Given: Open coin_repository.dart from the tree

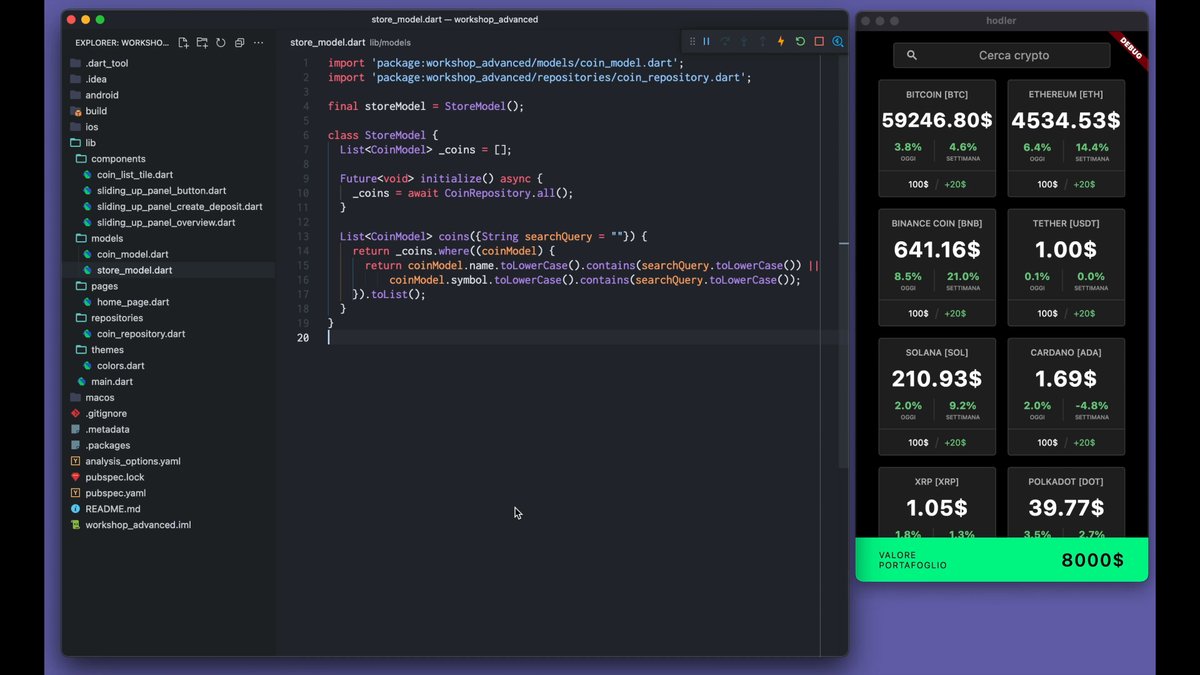Looking at the screenshot, I should tap(140, 334).
